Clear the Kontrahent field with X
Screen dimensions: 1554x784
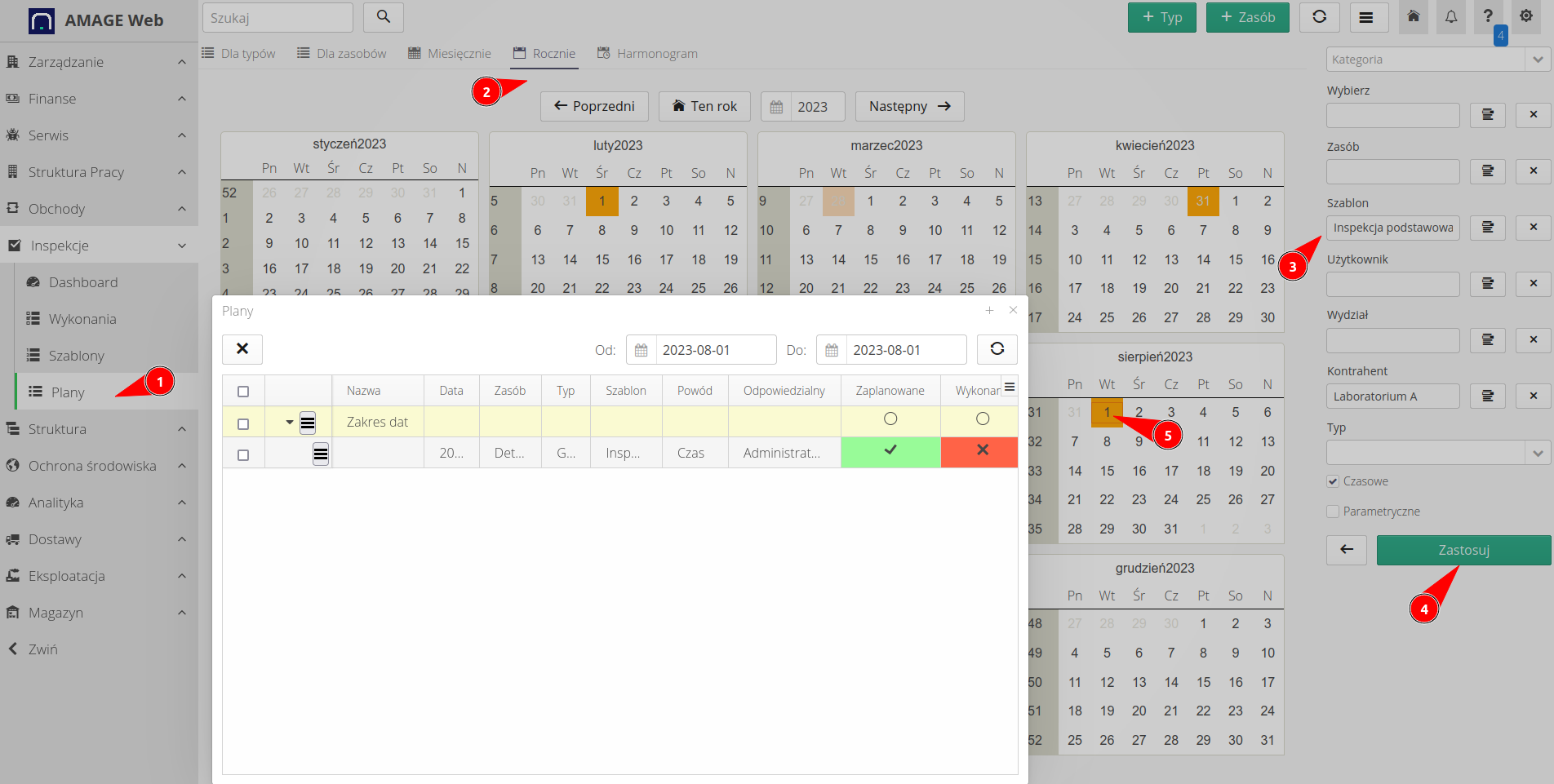pyautogui.click(x=1533, y=396)
